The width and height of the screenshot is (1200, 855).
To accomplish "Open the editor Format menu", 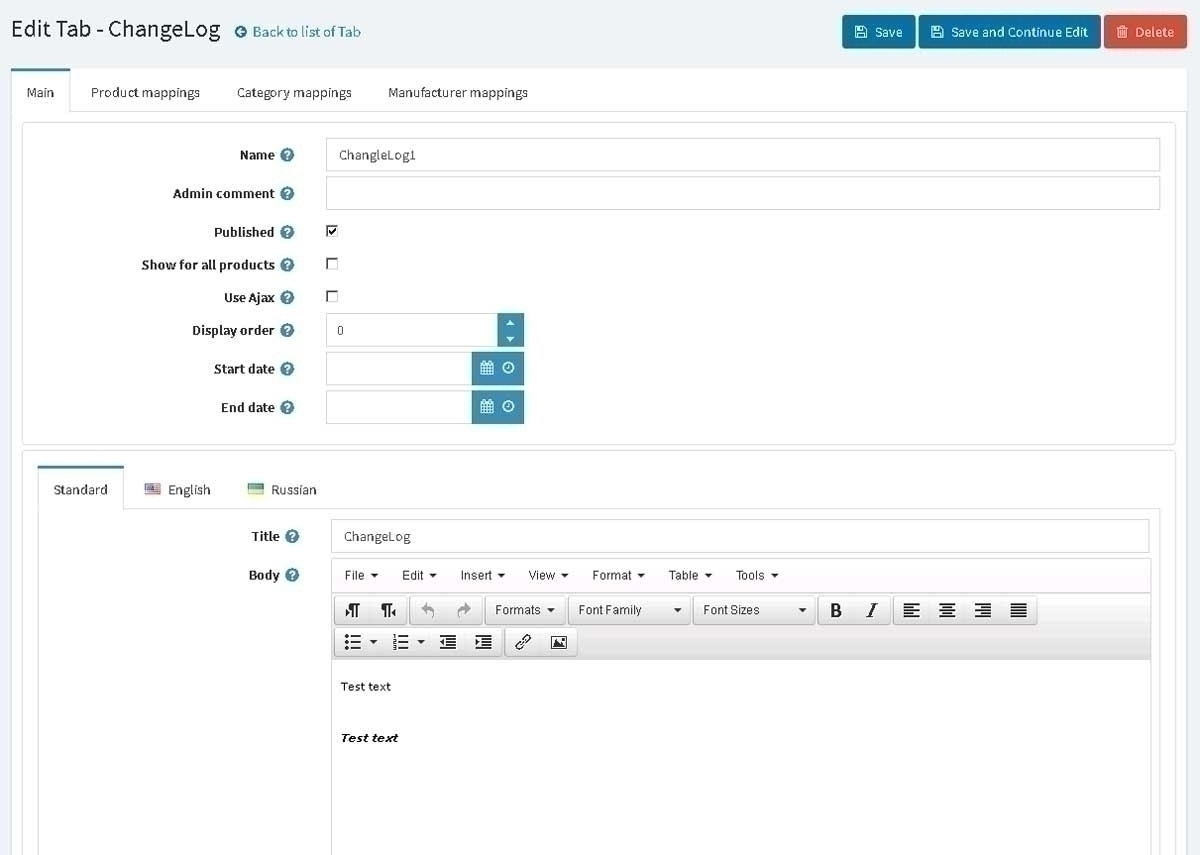I will pos(618,575).
